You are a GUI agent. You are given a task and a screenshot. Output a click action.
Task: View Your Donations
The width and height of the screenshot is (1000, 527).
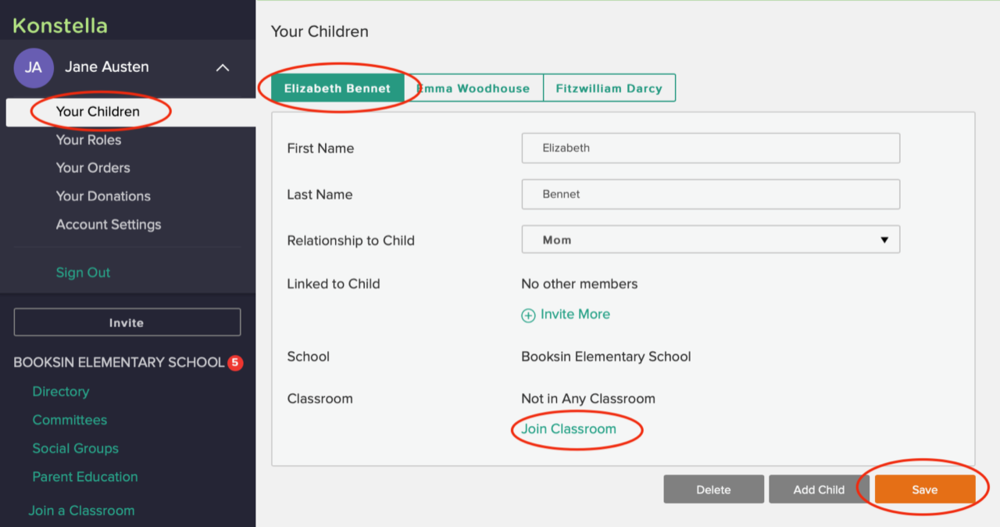[x=103, y=196]
